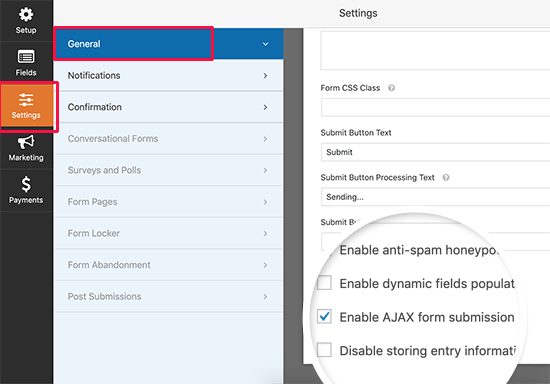
Task: Enable dynamic fields population checkbox
Action: click(x=324, y=283)
